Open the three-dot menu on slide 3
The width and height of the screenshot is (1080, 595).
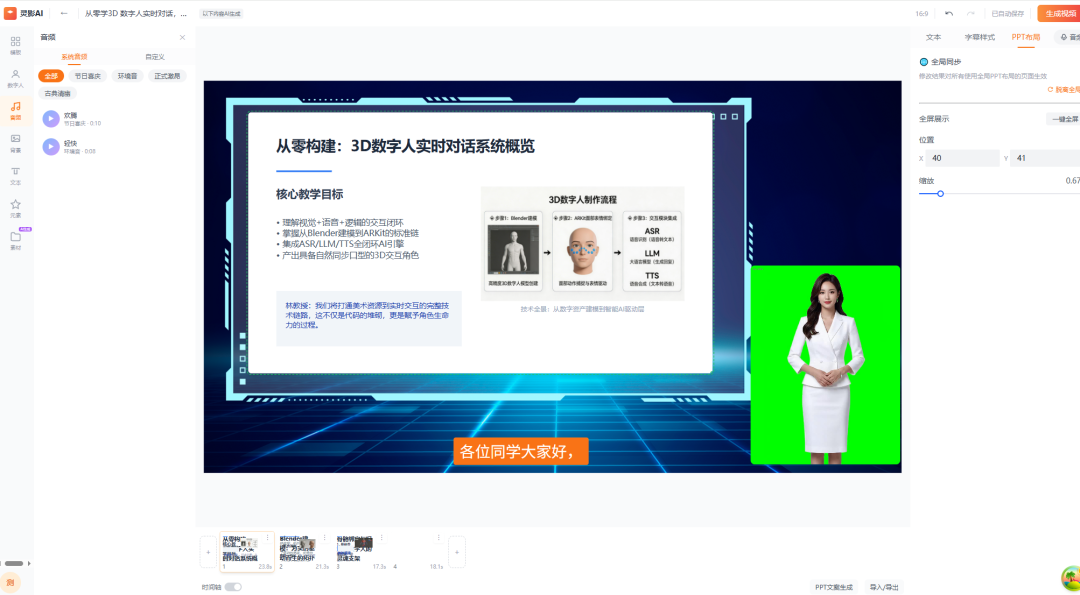coord(382,538)
